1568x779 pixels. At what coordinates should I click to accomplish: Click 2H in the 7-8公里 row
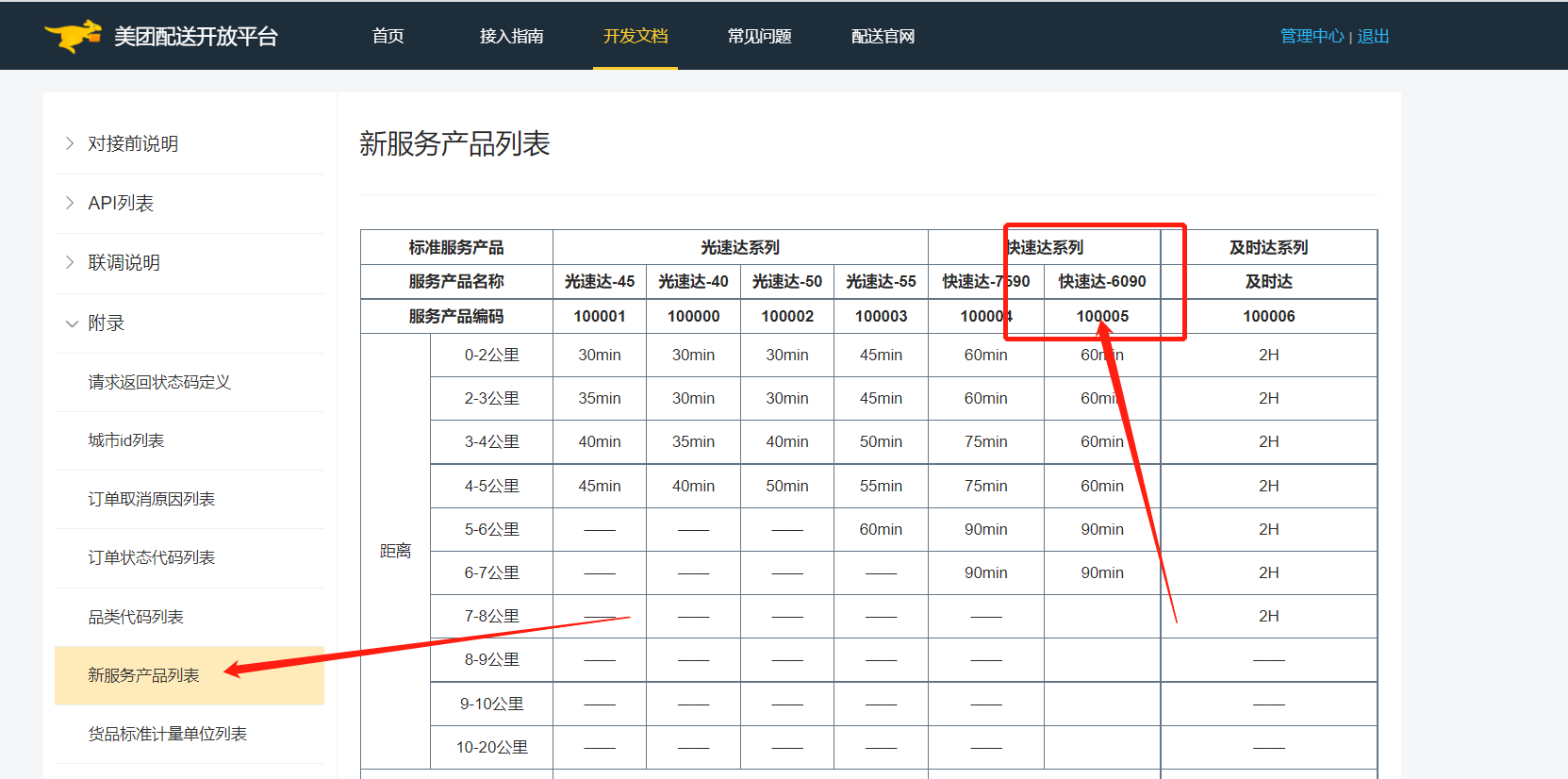tap(1269, 616)
